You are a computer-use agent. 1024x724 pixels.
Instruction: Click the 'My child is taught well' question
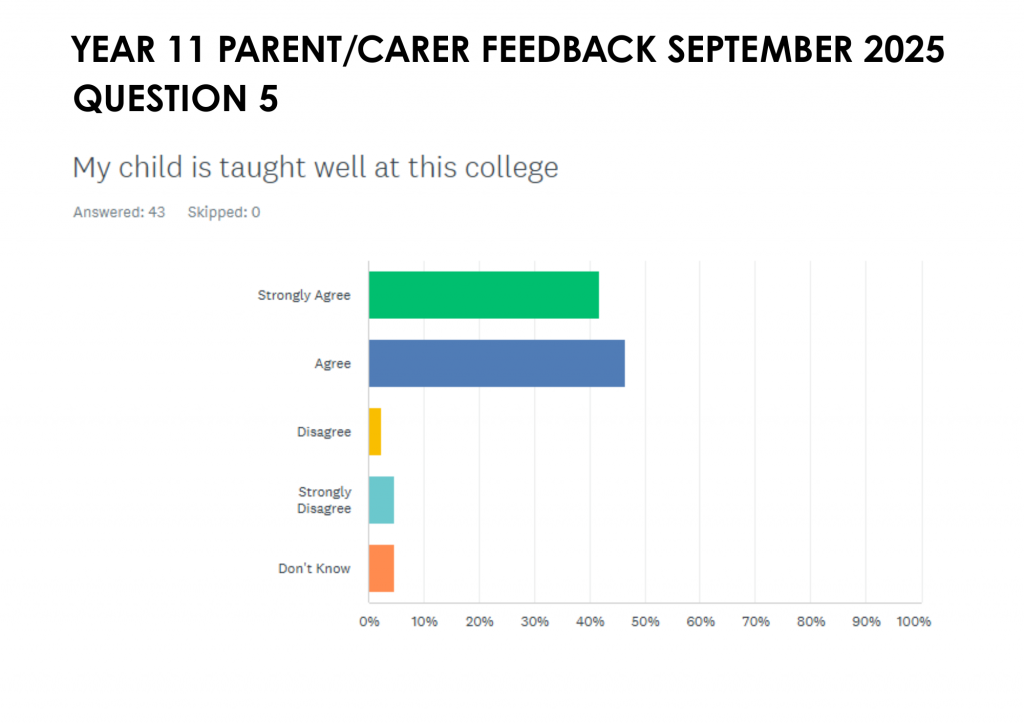click(315, 167)
